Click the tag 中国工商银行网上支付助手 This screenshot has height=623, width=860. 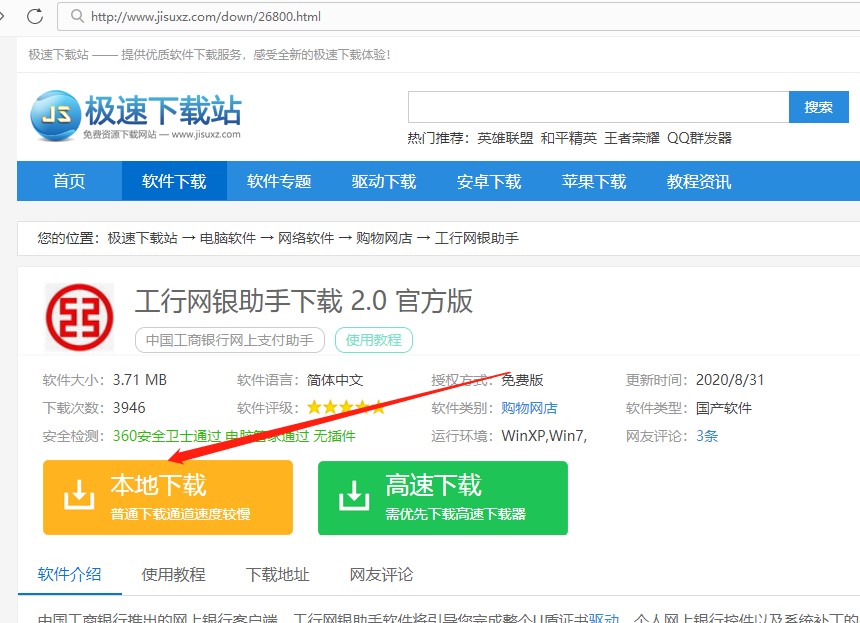tap(230, 340)
